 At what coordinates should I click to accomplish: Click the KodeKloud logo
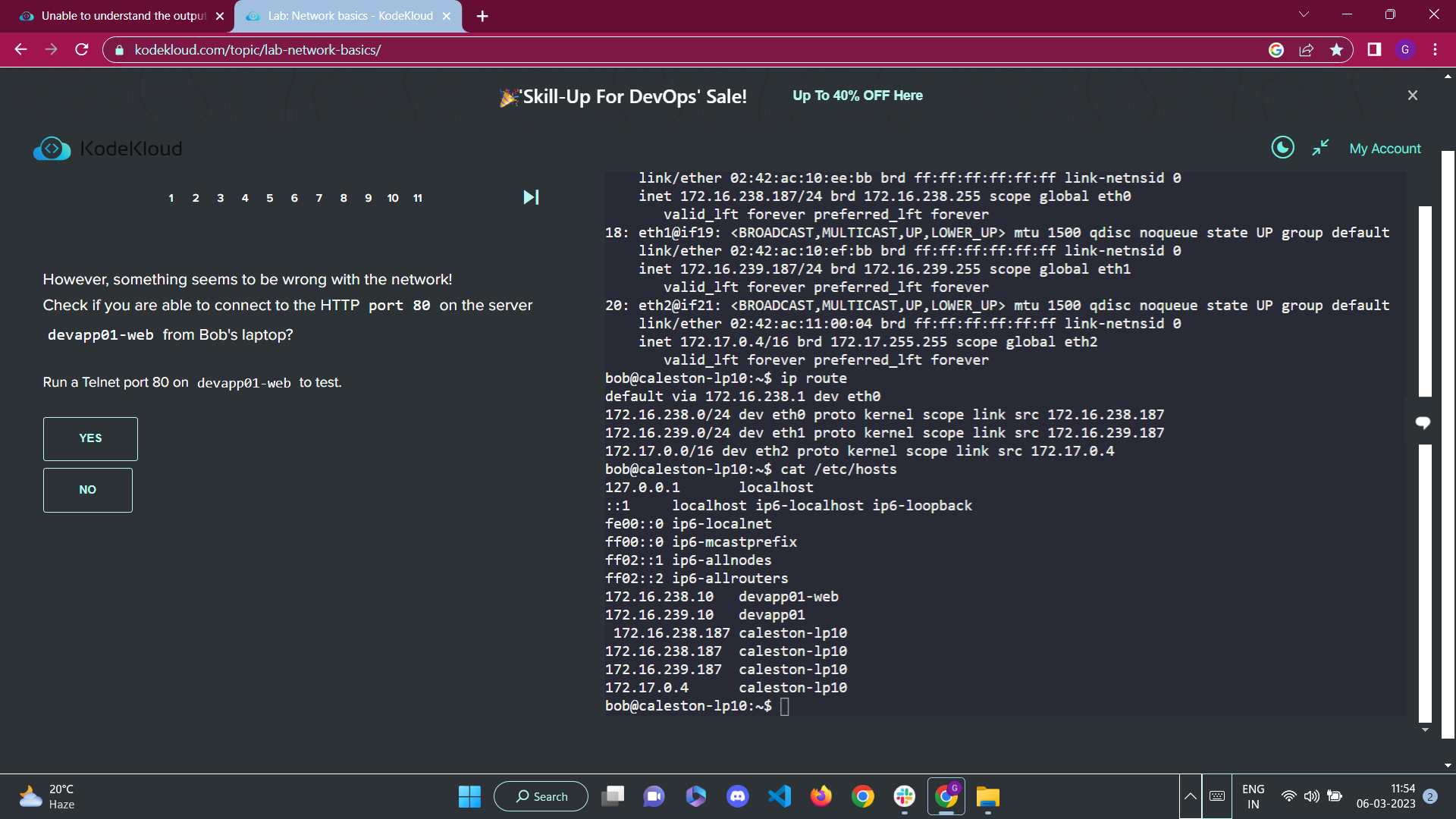[108, 149]
